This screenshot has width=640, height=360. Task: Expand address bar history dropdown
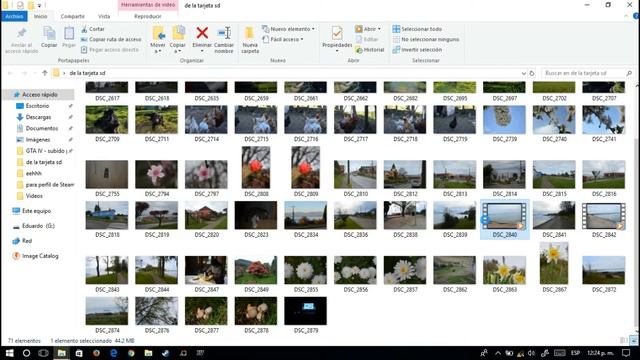(x=524, y=73)
